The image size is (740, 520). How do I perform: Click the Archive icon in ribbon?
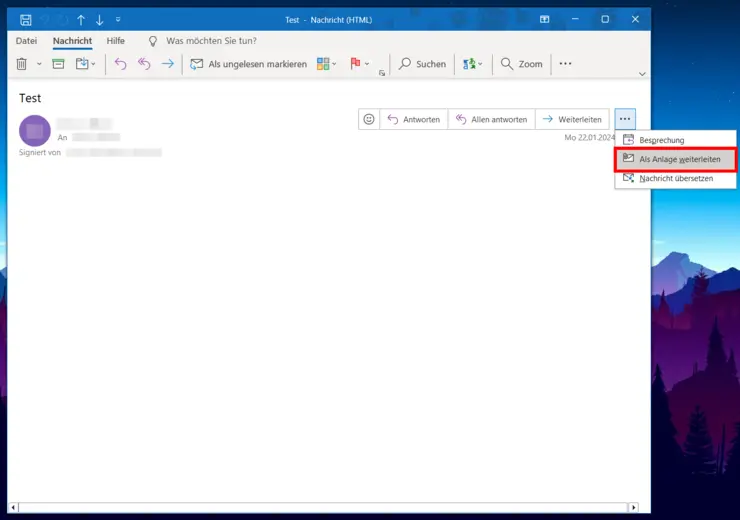(x=58, y=64)
